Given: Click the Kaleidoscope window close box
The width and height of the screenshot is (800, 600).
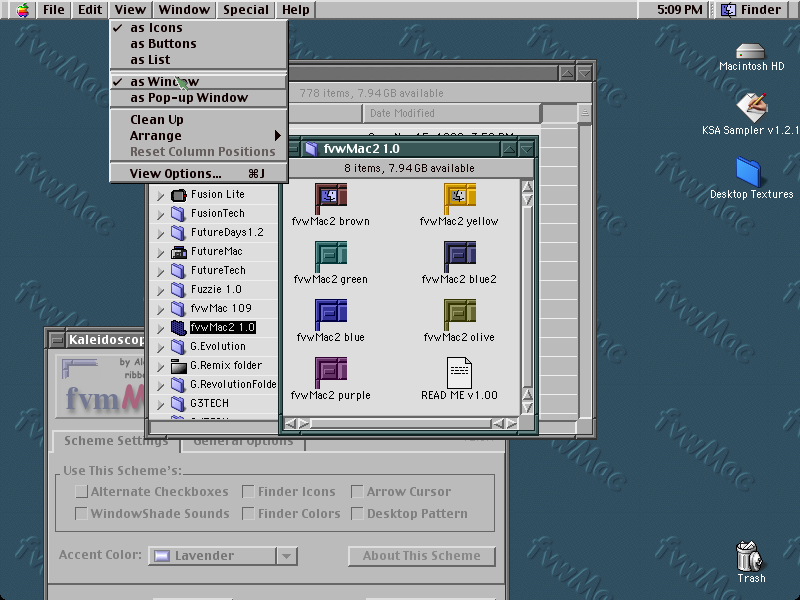Looking at the screenshot, I should tap(57, 340).
